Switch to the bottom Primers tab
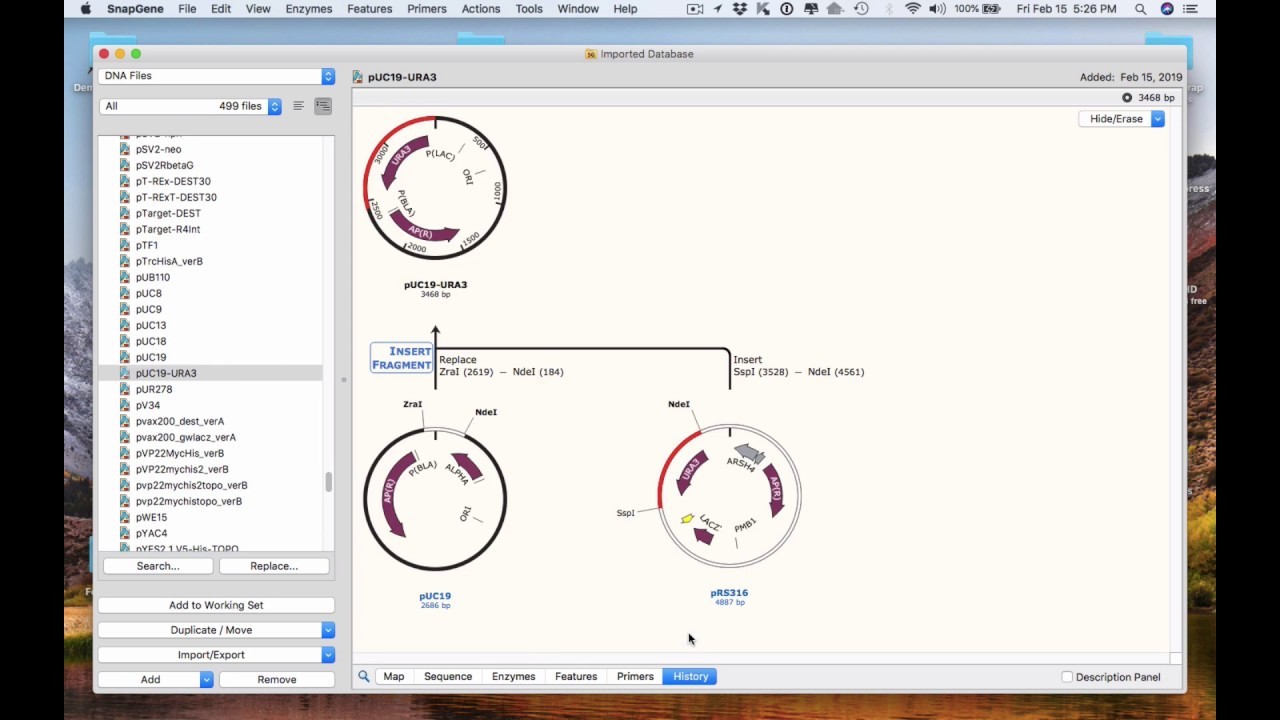This screenshot has width=1280, height=720. pos(635,677)
